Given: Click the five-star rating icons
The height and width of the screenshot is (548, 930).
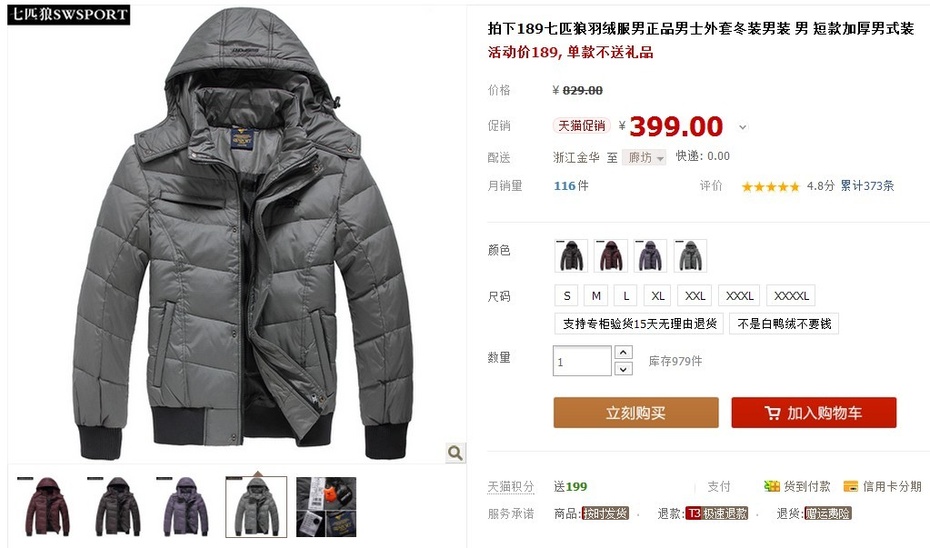Looking at the screenshot, I should click(x=770, y=187).
